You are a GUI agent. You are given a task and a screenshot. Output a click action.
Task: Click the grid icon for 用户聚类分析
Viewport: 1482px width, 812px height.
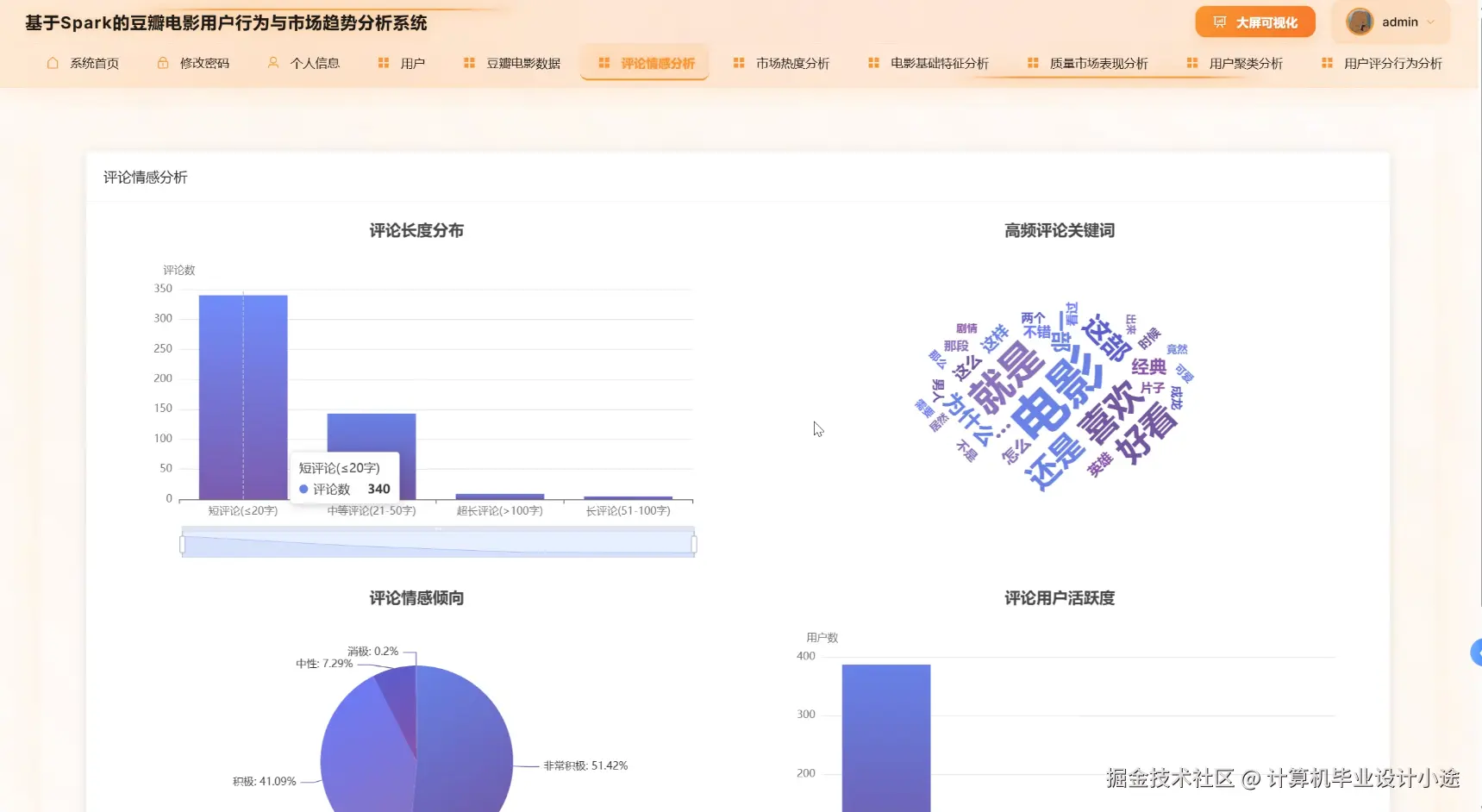pos(1191,62)
